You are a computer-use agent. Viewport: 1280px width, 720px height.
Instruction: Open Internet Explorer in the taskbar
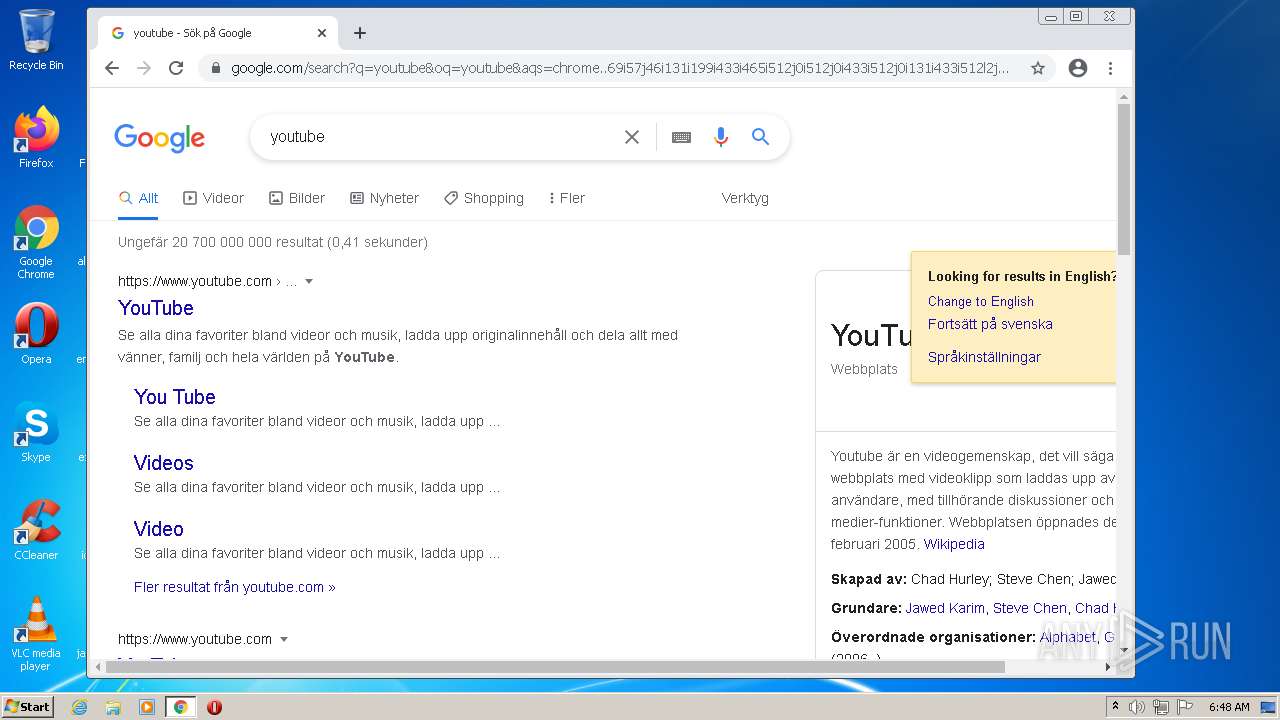pyautogui.click(x=80, y=707)
